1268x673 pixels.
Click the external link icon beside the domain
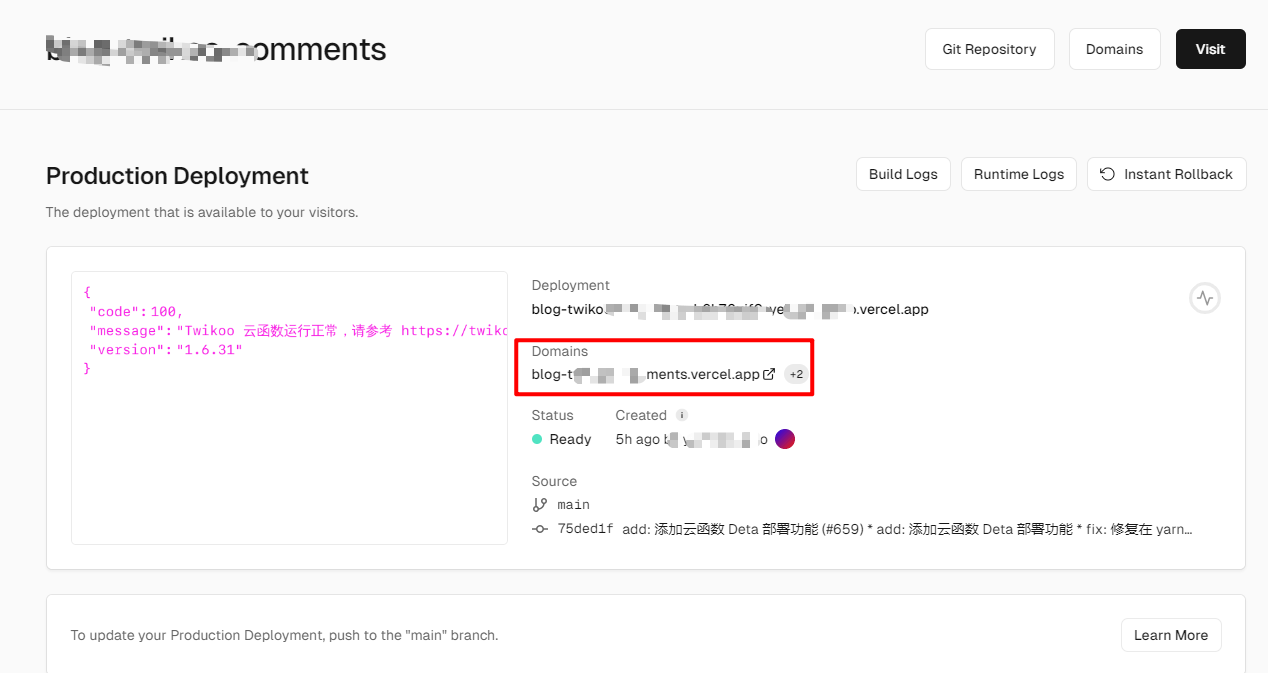click(x=769, y=374)
